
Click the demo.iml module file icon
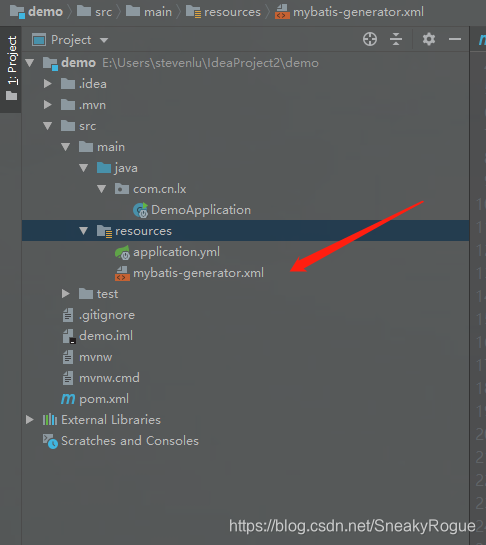pos(69,336)
